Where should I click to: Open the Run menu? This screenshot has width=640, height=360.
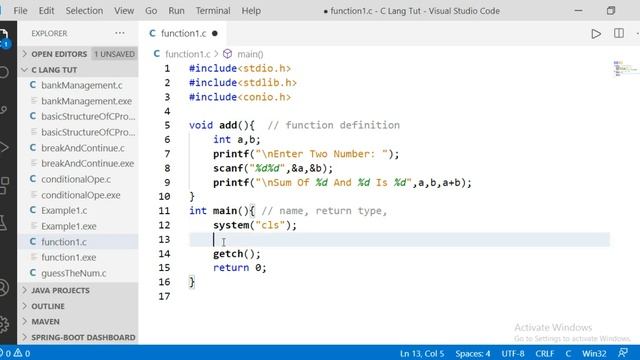pos(176,11)
